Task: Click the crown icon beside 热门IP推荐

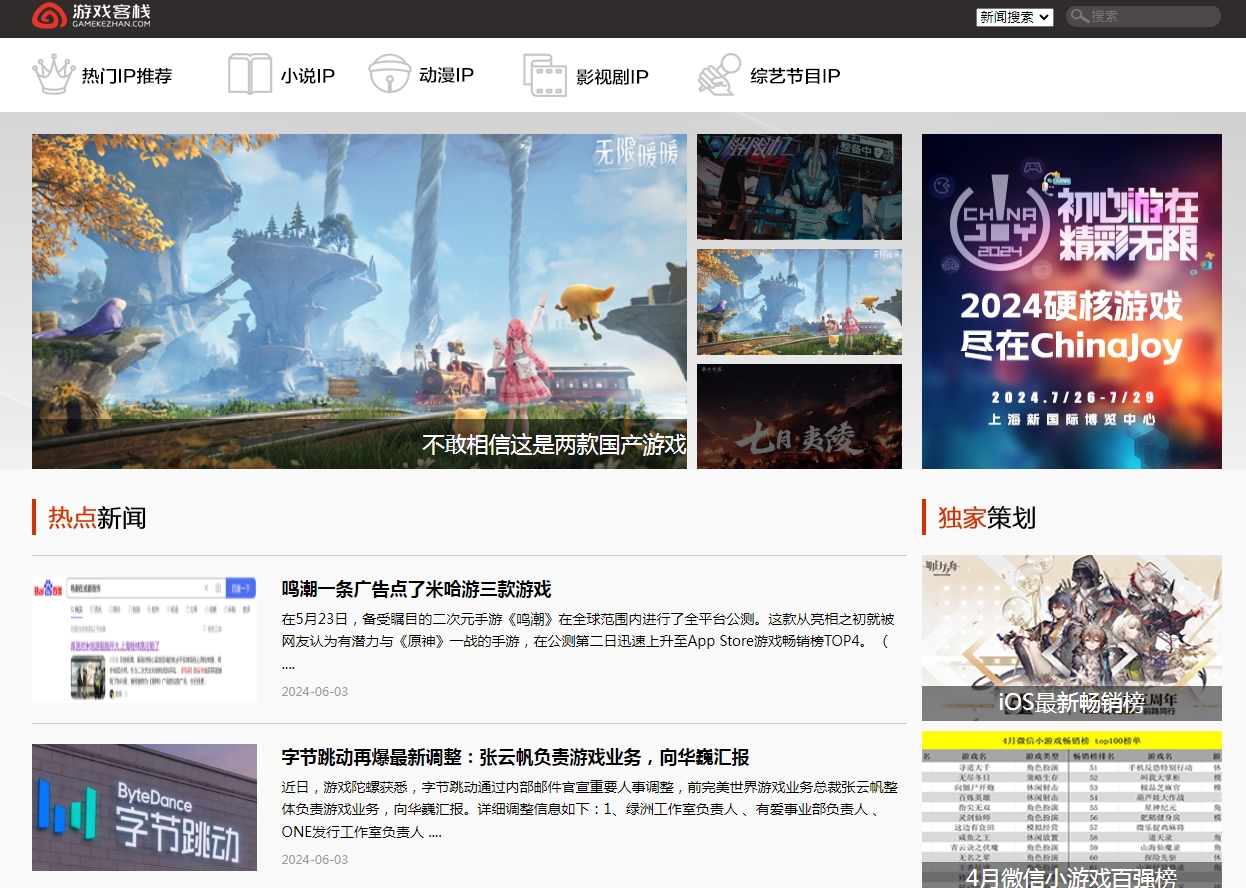Action: [54, 75]
